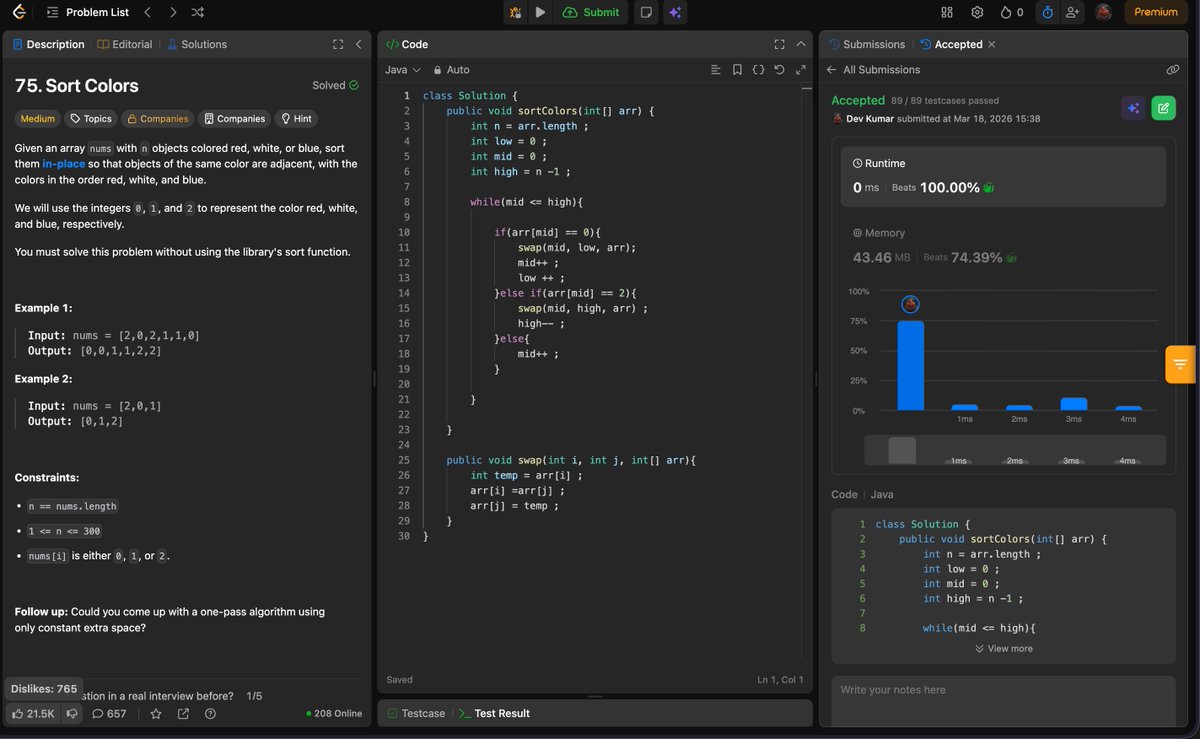Viewport: 1200px width, 739px height.
Task: Select the Runtime stats card
Action: 1003,177
